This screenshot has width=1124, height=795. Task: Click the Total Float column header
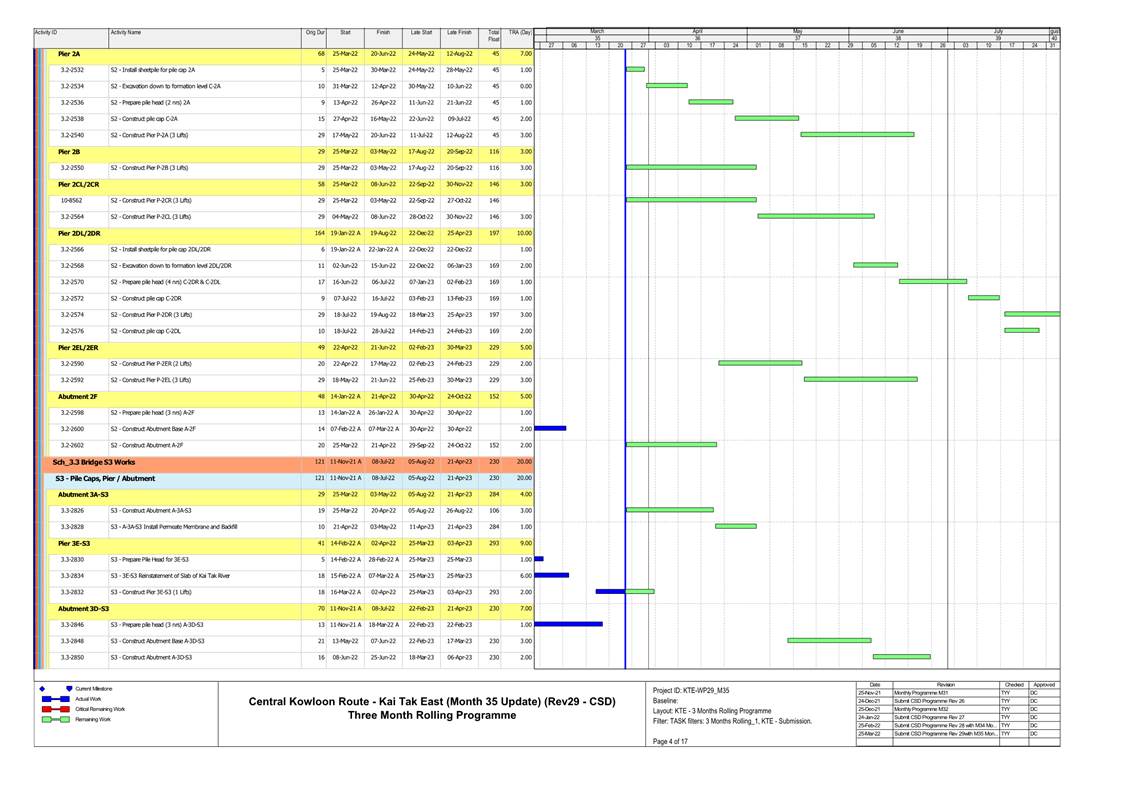pos(493,35)
